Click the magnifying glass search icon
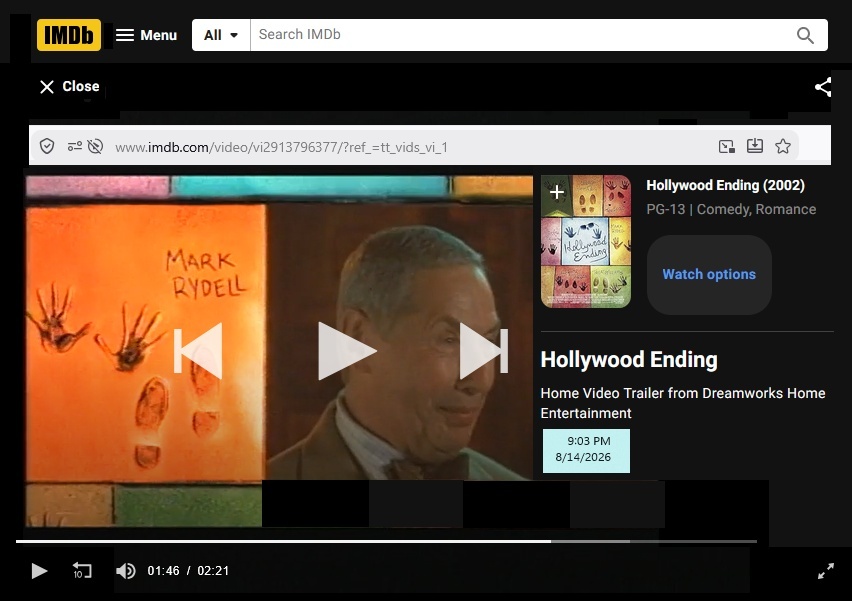The width and height of the screenshot is (852, 601). click(x=805, y=35)
